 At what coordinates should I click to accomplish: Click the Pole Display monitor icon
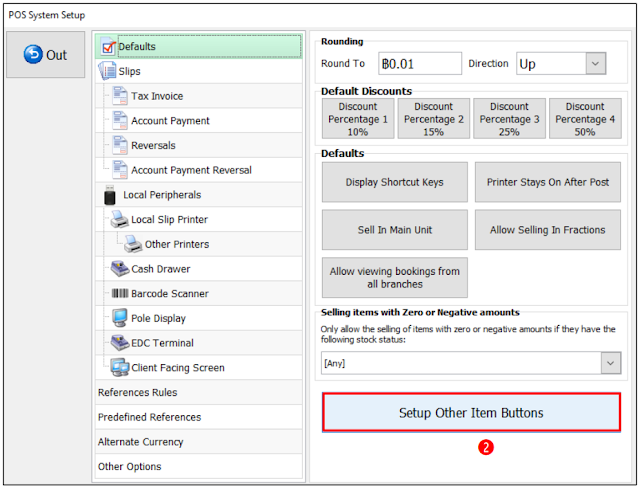click(120, 318)
